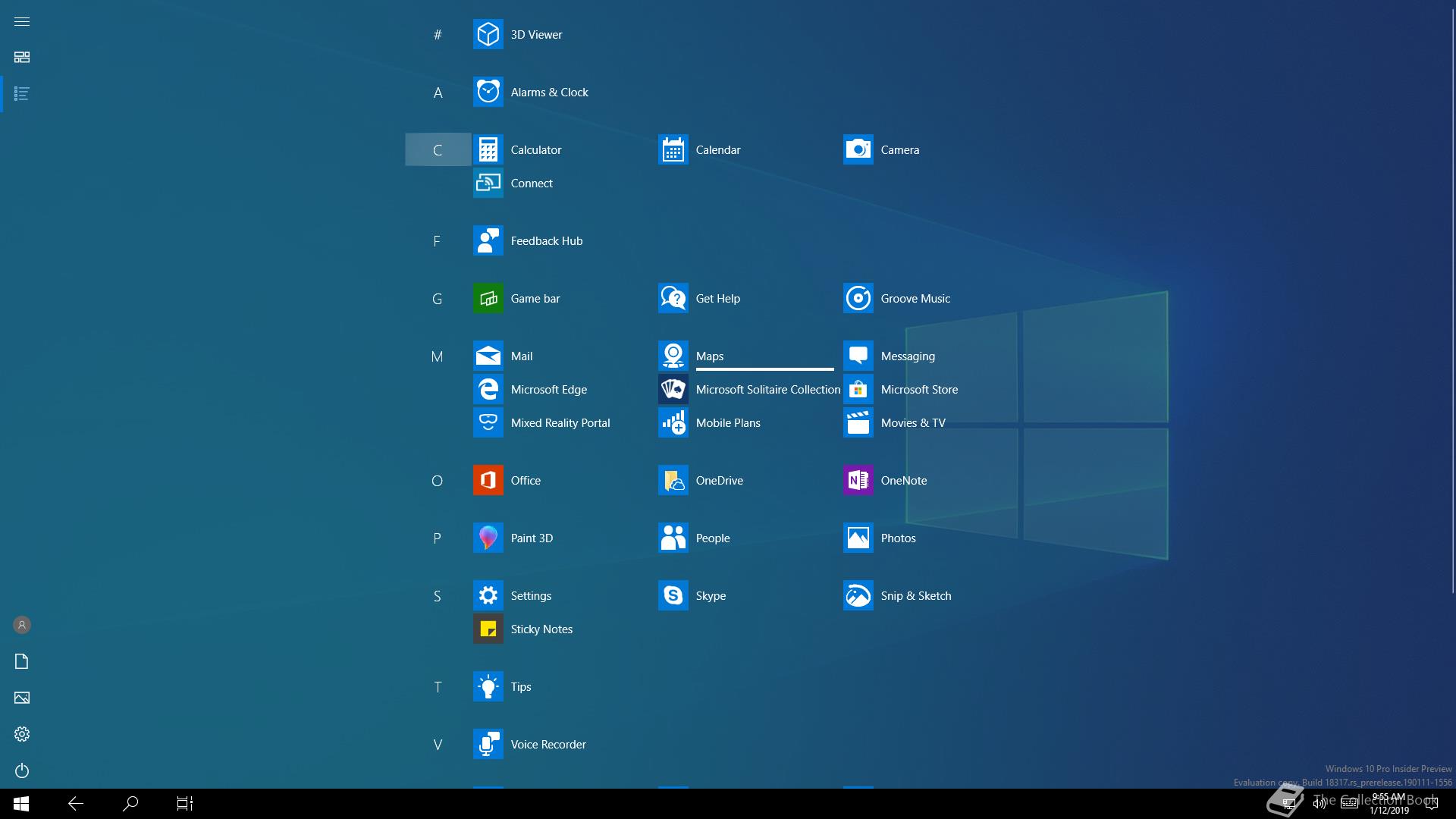The image size is (1456, 819).
Task: Select the letter G group header
Action: point(438,298)
